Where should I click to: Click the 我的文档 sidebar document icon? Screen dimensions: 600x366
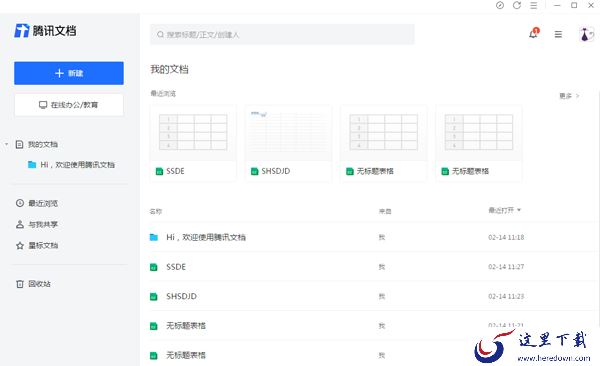point(19,144)
